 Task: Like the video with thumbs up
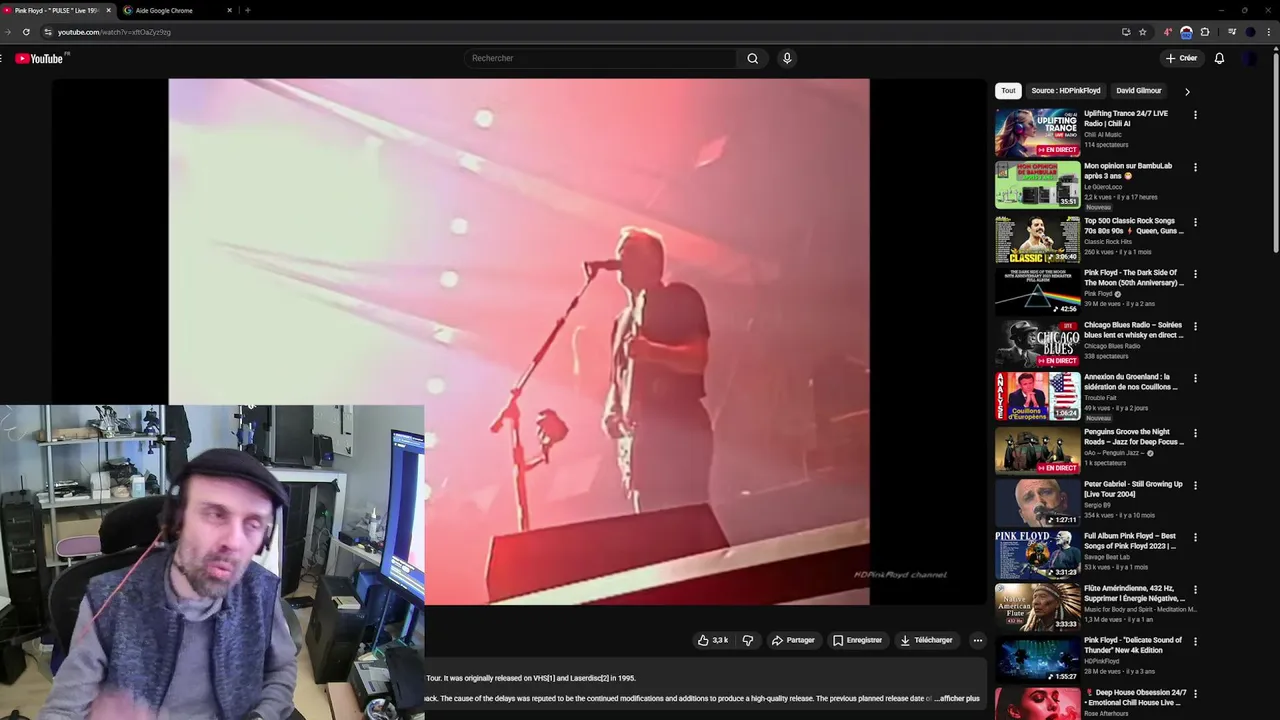click(x=713, y=640)
